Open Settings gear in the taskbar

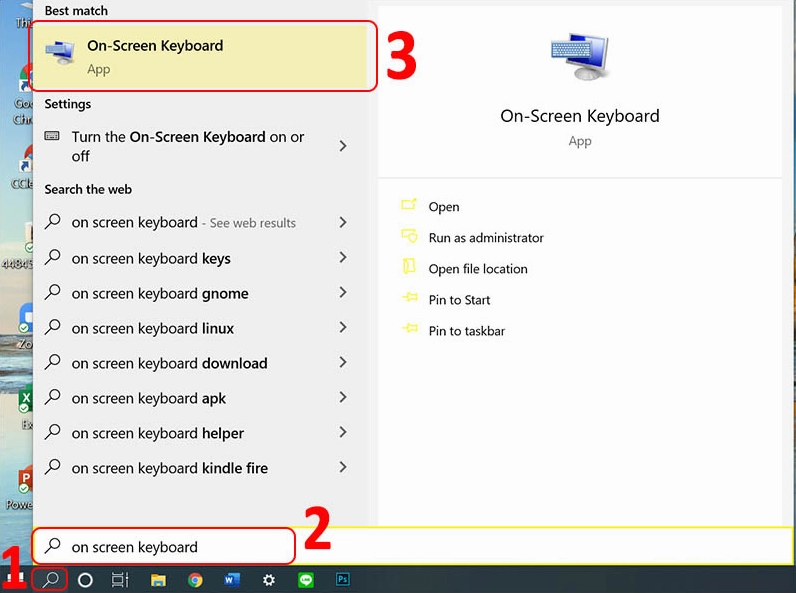point(269,580)
